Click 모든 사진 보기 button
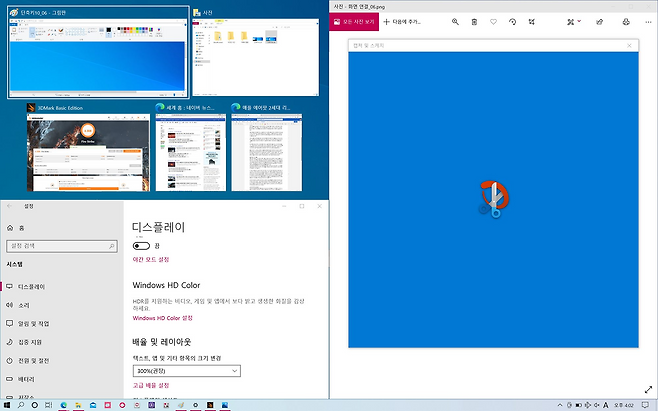The height and width of the screenshot is (411, 658). (355, 21)
